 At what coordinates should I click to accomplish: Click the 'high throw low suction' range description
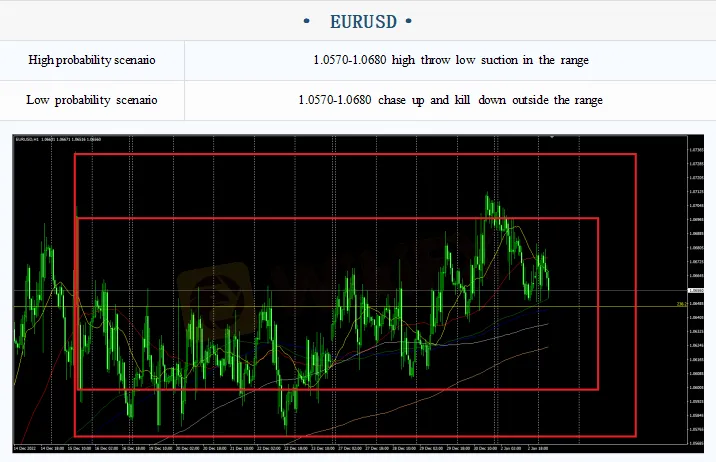[x=450, y=60]
